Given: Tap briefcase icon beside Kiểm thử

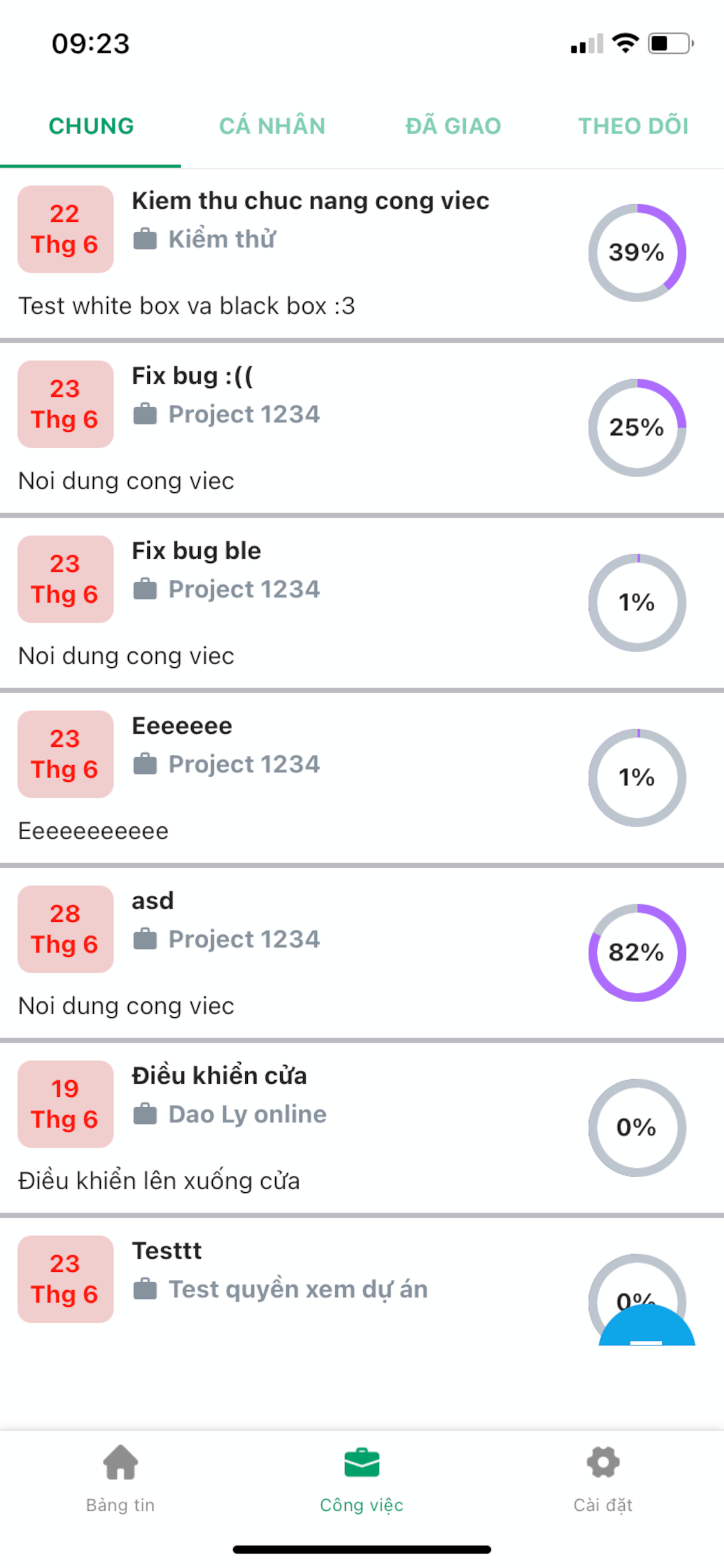Looking at the screenshot, I should point(145,239).
